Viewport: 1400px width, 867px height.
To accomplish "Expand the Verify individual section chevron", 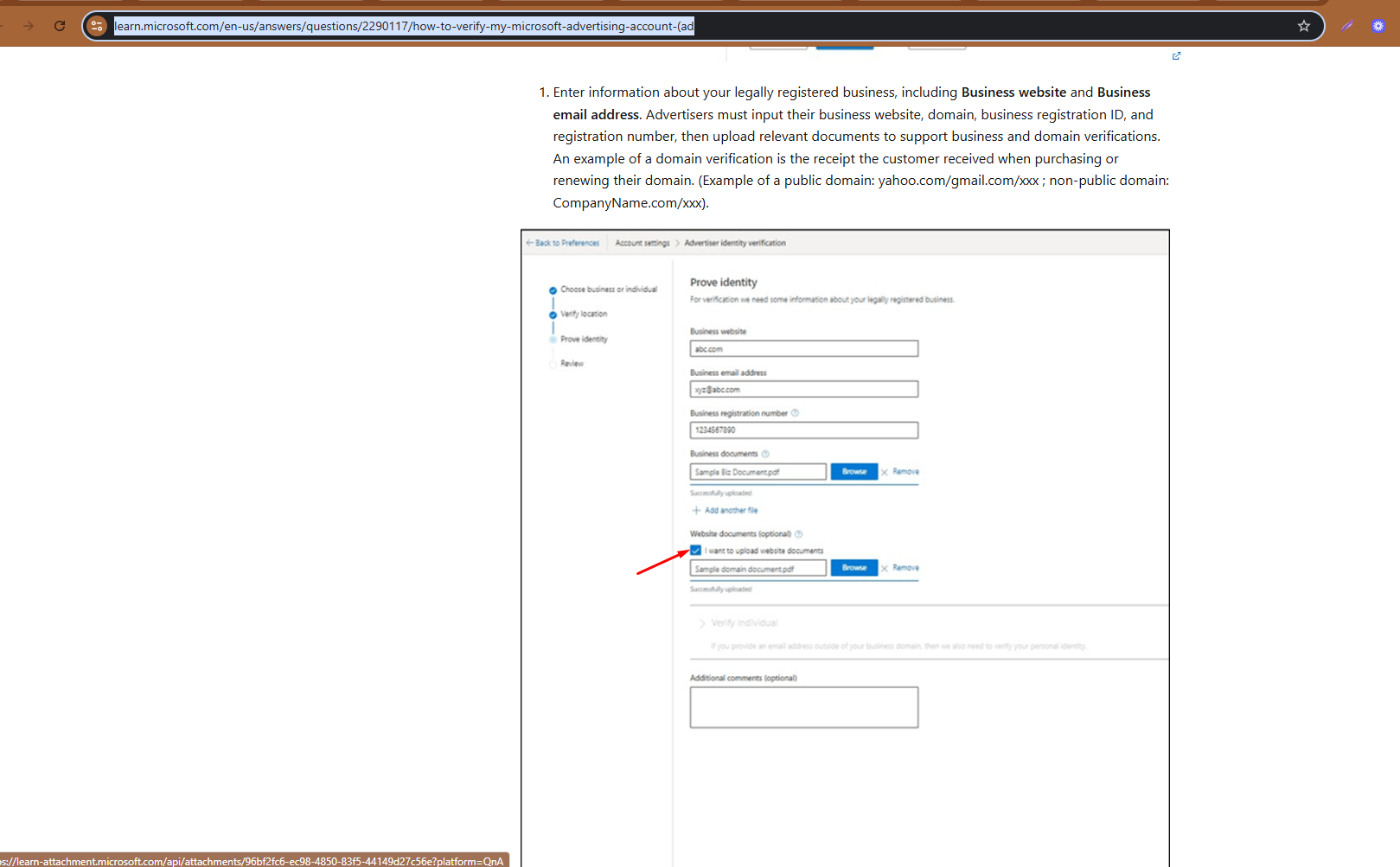I will 701,623.
